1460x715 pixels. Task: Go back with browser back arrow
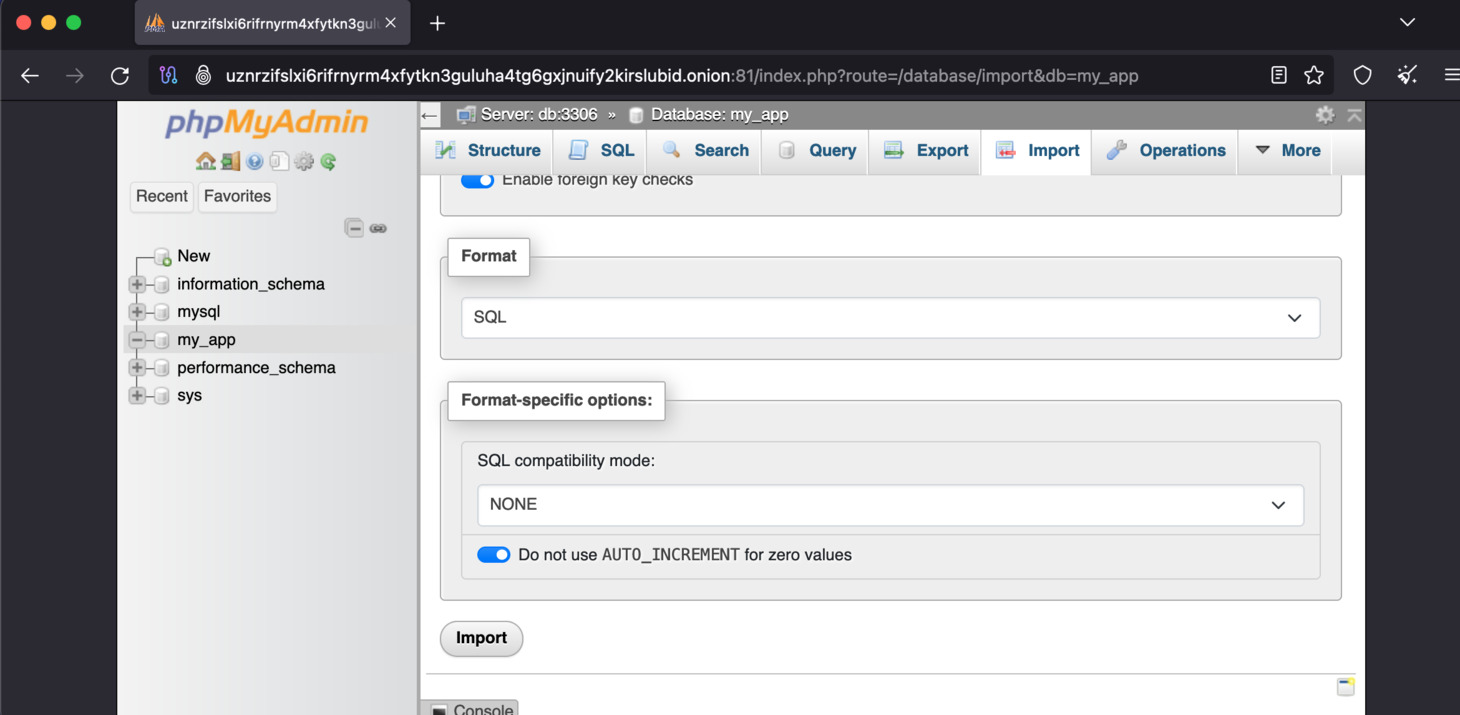30,75
